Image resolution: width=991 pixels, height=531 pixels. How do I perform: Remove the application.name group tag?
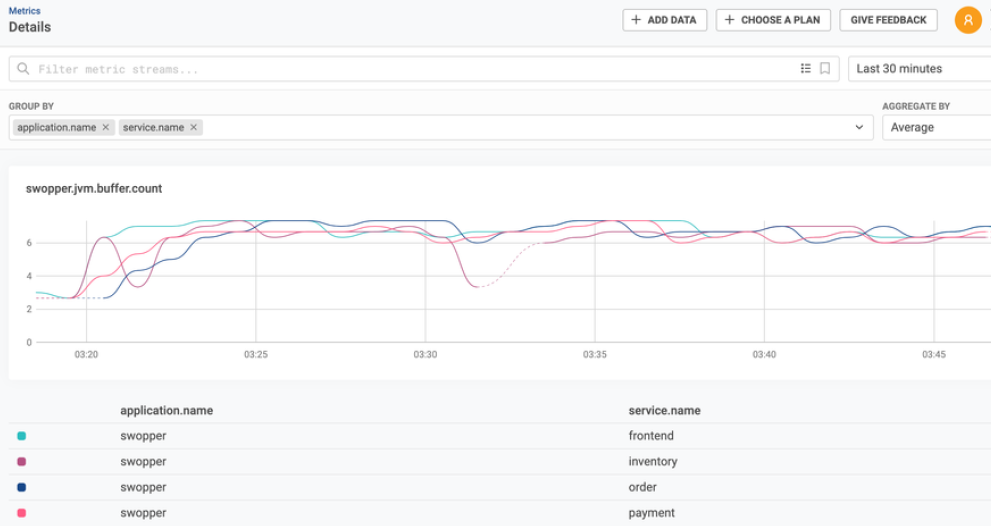tap(106, 128)
